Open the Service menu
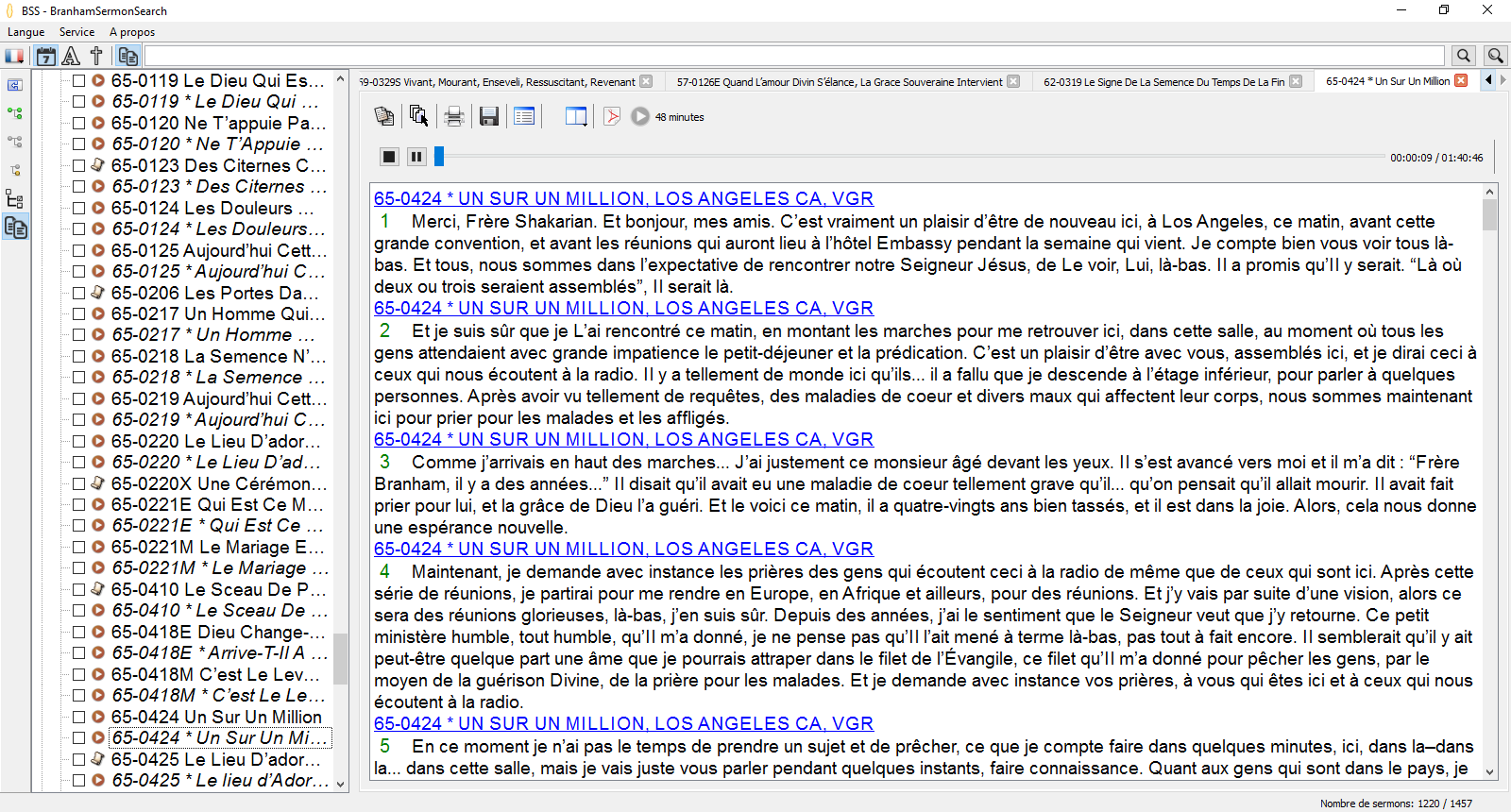1511x812 pixels. click(76, 32)
